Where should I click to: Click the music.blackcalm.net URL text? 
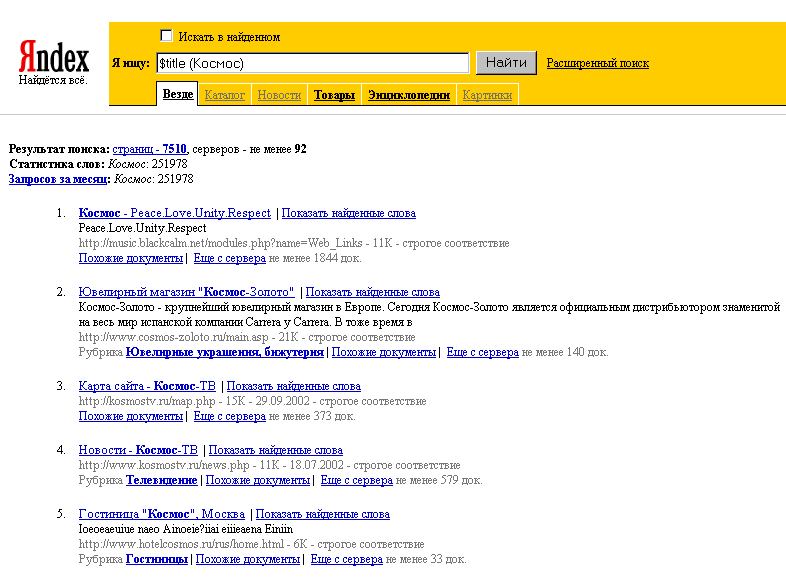[221, 243]
